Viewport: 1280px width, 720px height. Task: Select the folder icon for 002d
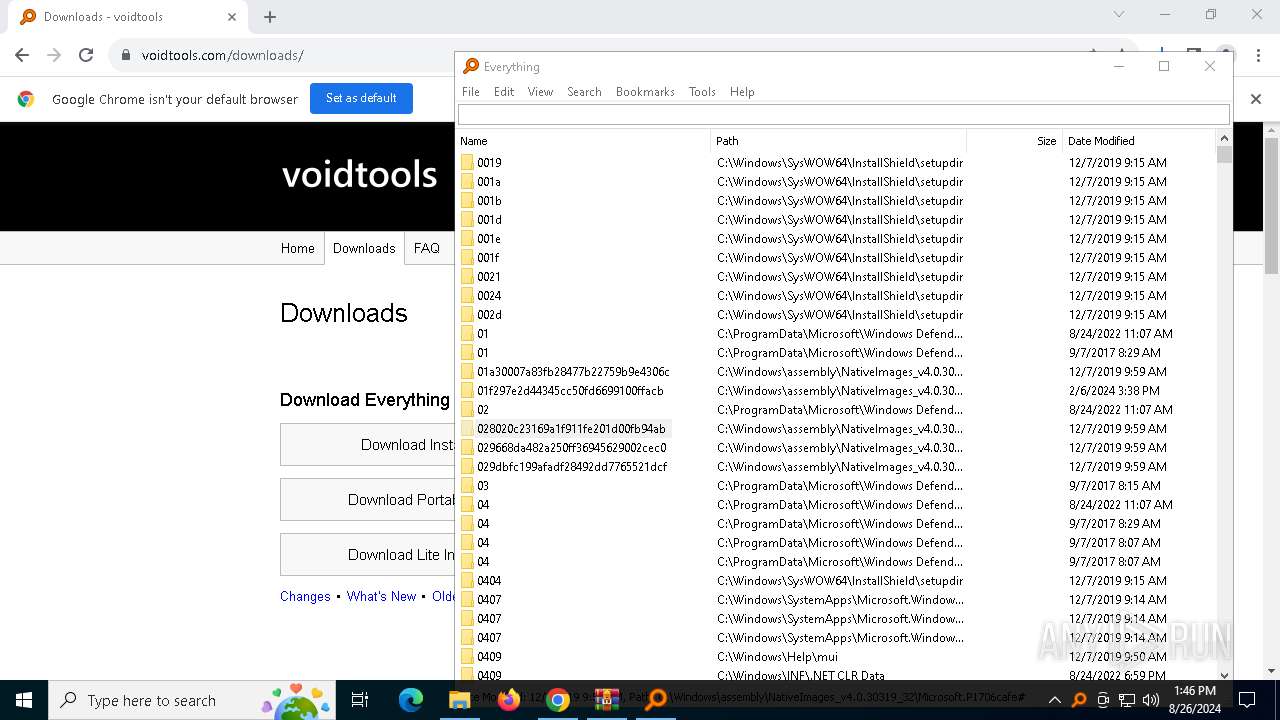467,314
